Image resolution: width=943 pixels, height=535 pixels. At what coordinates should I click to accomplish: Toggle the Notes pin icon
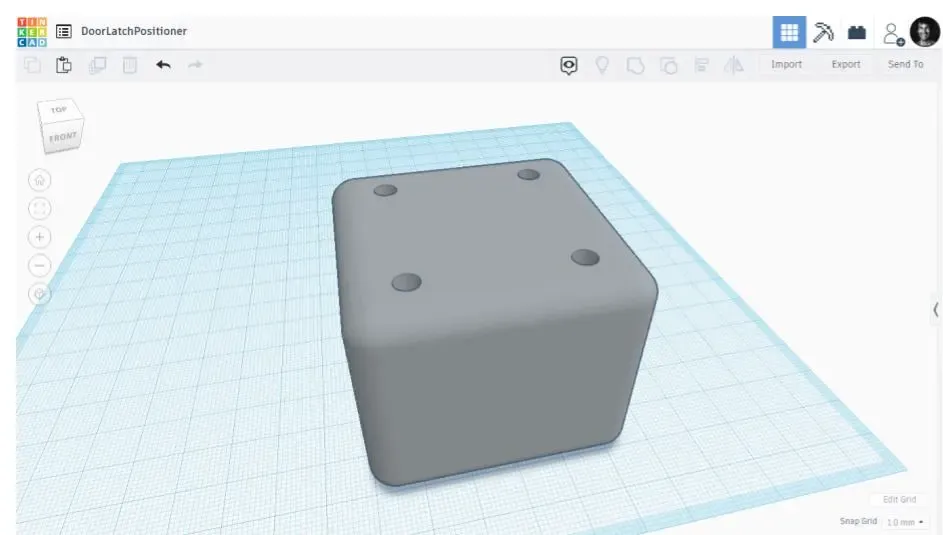[602, 65]
